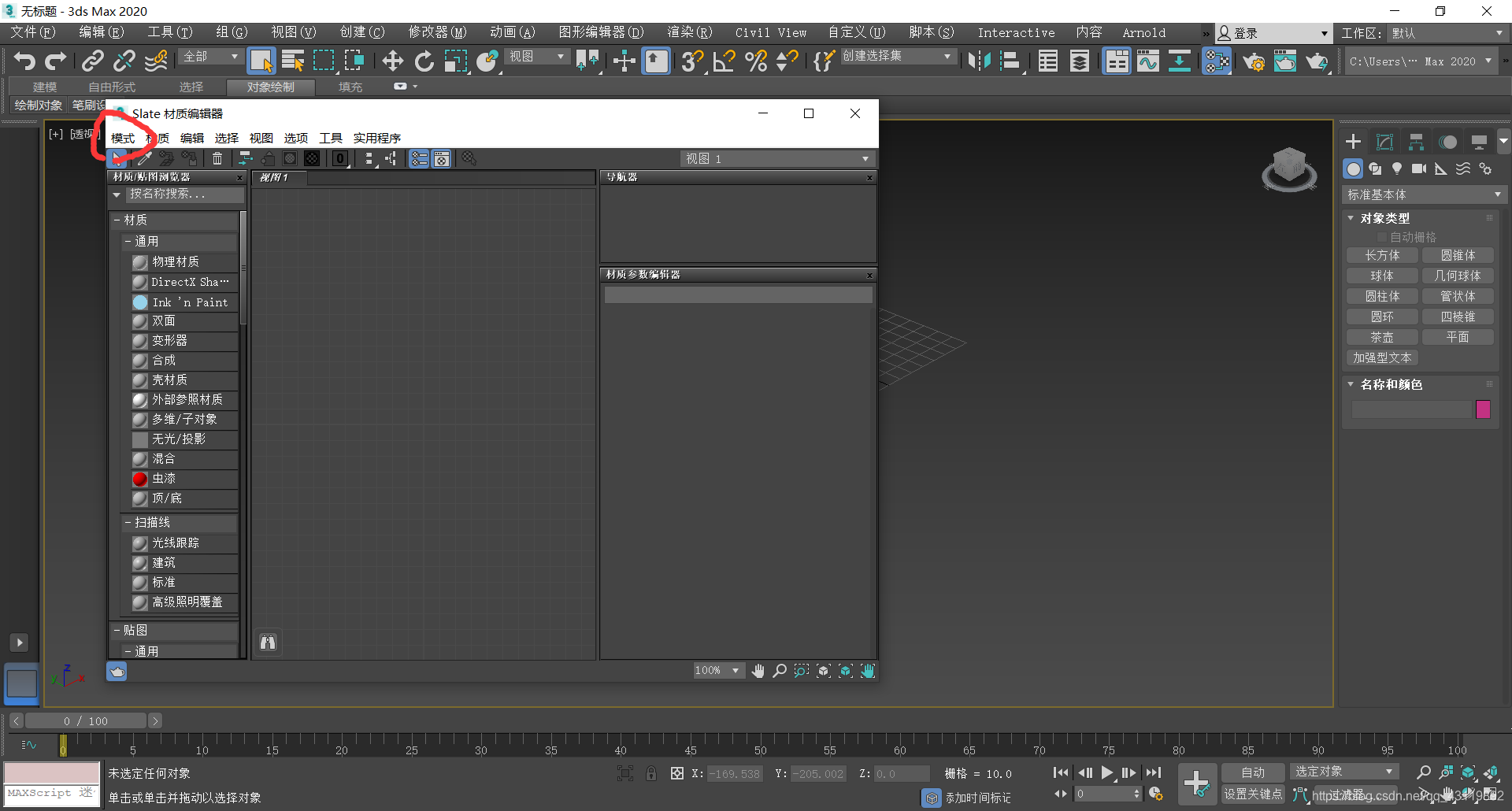Toggle Window/Crossing selection icon
Image resolution: width=1512 pixels, height=811 pixels.
pyautogui.click(x=354, y=61)
